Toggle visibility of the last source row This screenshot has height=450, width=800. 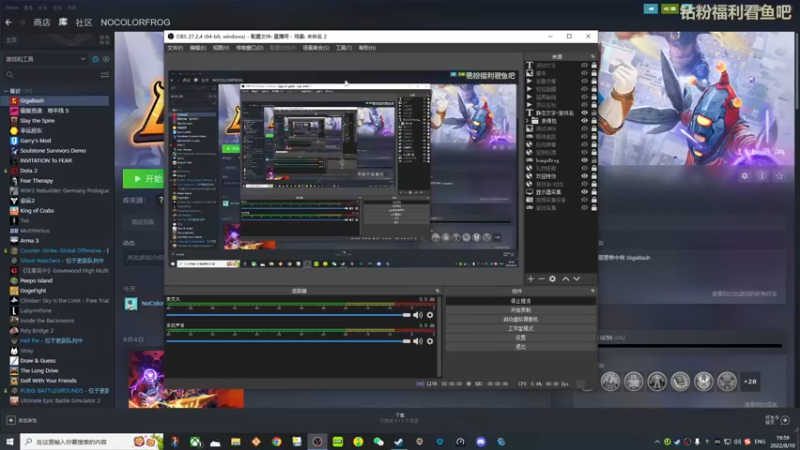(585, 208)
